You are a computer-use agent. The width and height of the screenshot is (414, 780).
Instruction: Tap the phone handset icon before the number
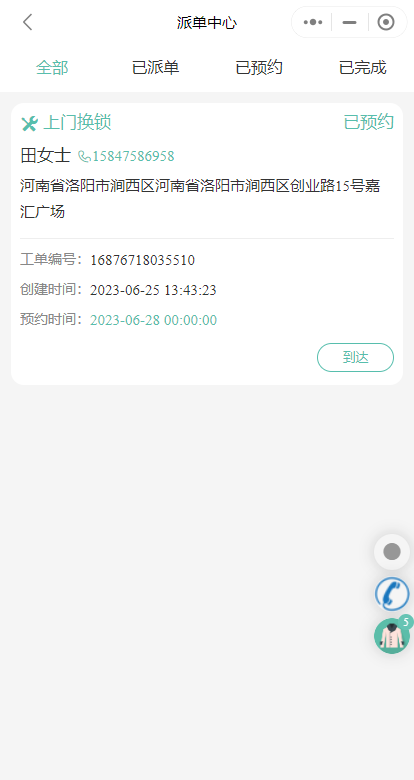point(84,157)
